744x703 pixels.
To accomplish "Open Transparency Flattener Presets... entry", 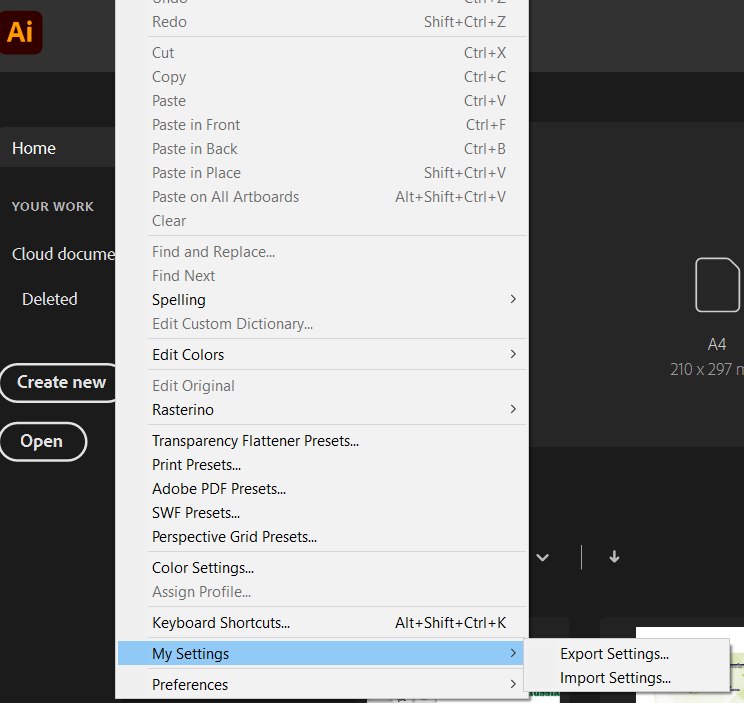I will coord(321,441).
